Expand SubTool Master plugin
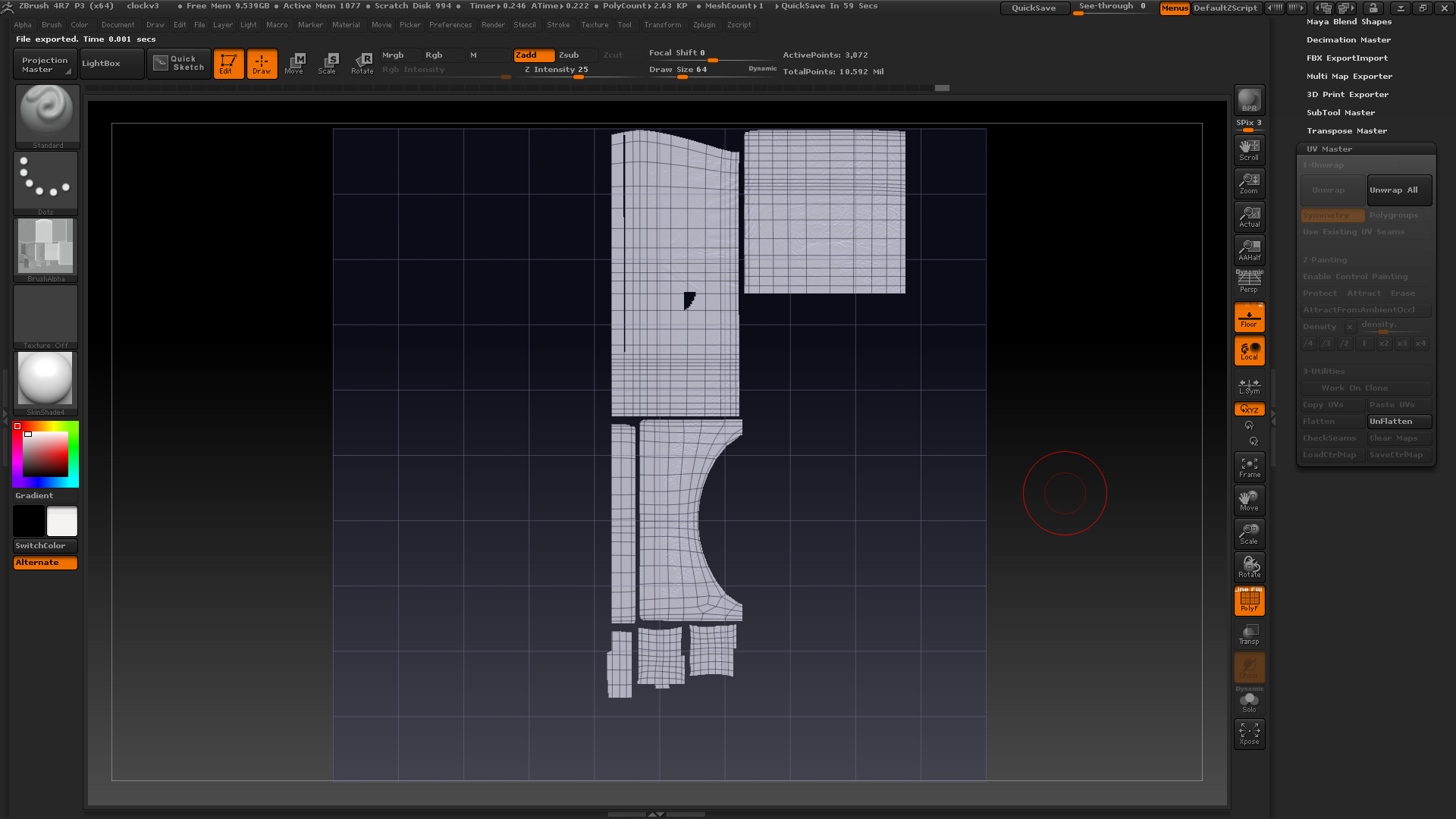 tap(1340, 113)
